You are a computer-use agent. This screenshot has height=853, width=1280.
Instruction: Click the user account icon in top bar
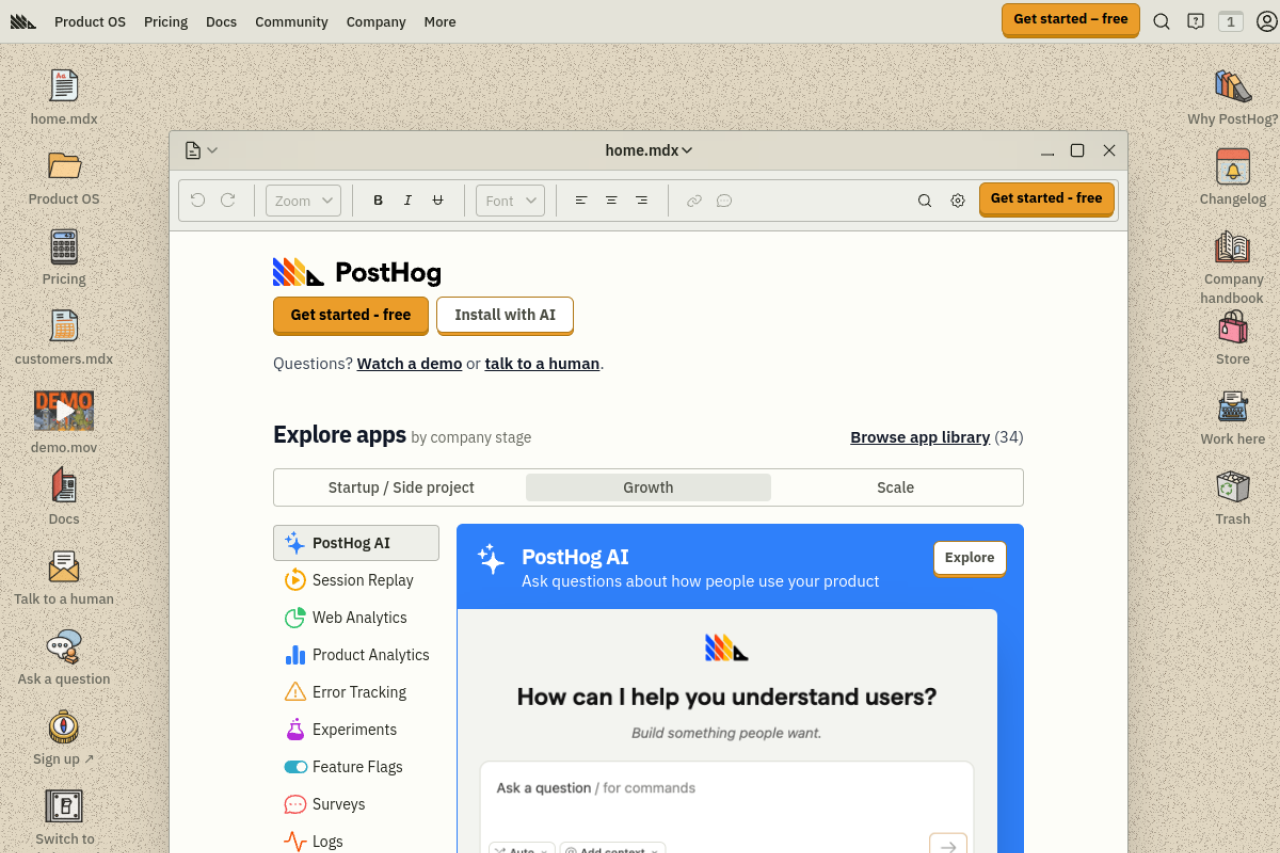1266,21
